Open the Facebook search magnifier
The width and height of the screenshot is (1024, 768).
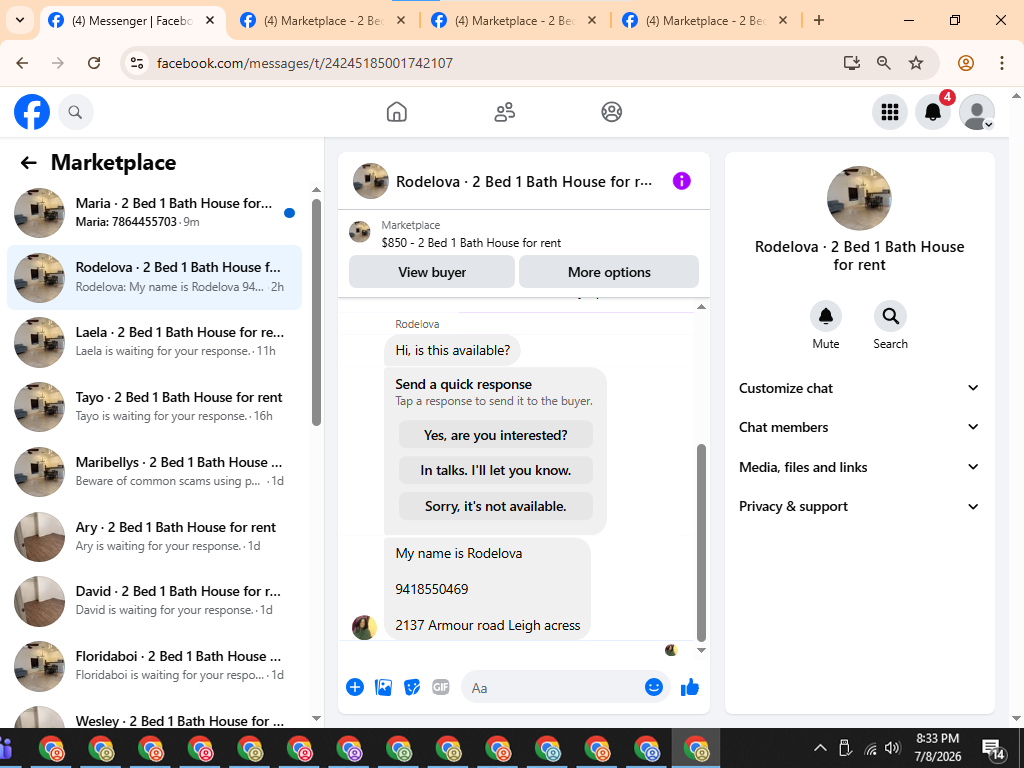pyautogui.click(x=76, y=112)
